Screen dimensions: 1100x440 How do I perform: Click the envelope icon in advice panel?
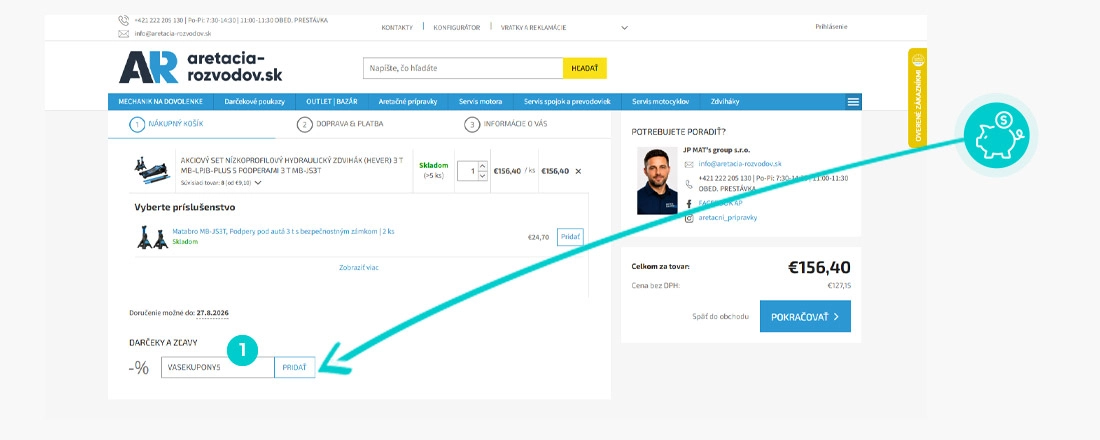coord(689,164)
